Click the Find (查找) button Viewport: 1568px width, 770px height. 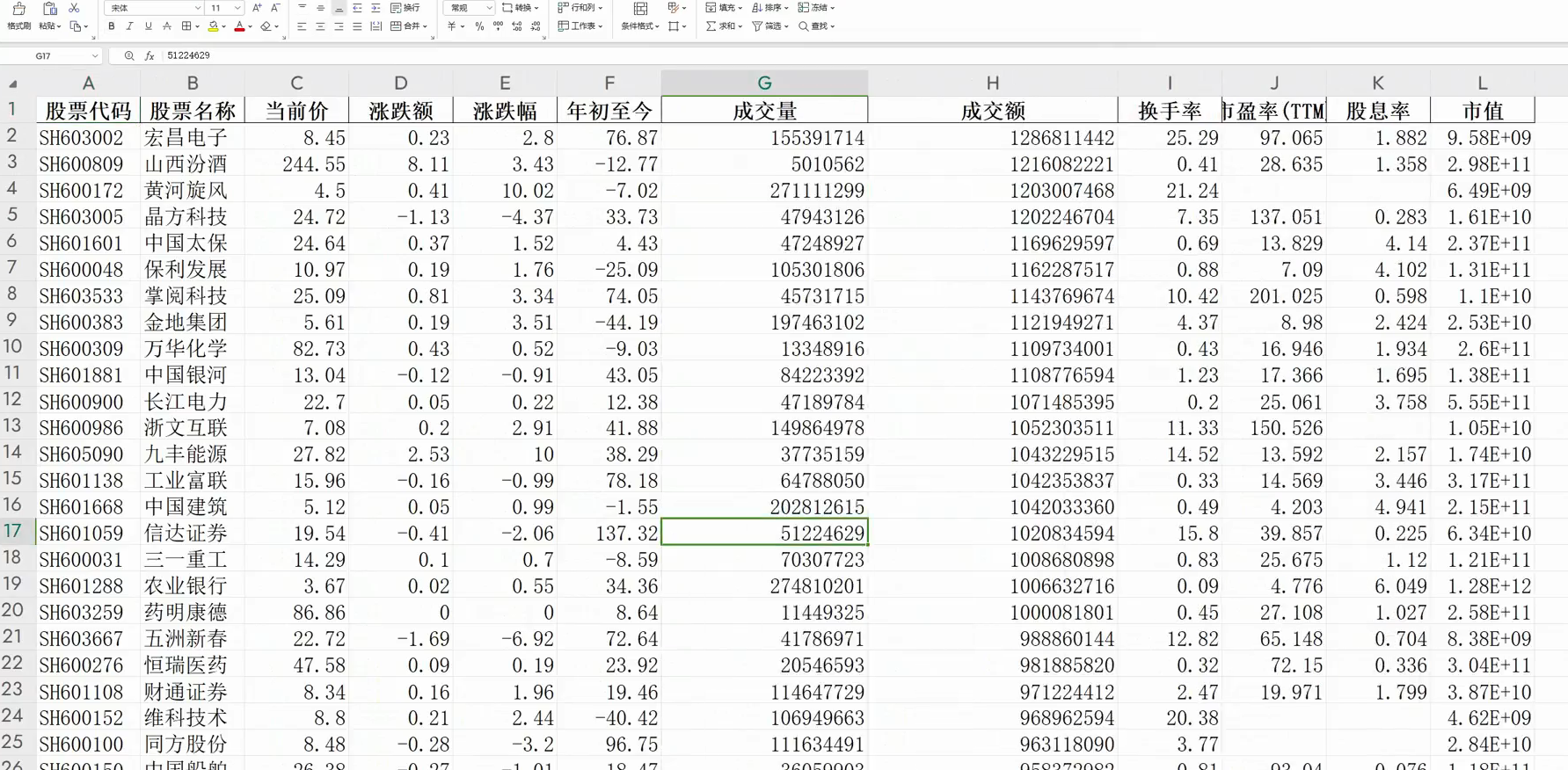click(816, 26)
